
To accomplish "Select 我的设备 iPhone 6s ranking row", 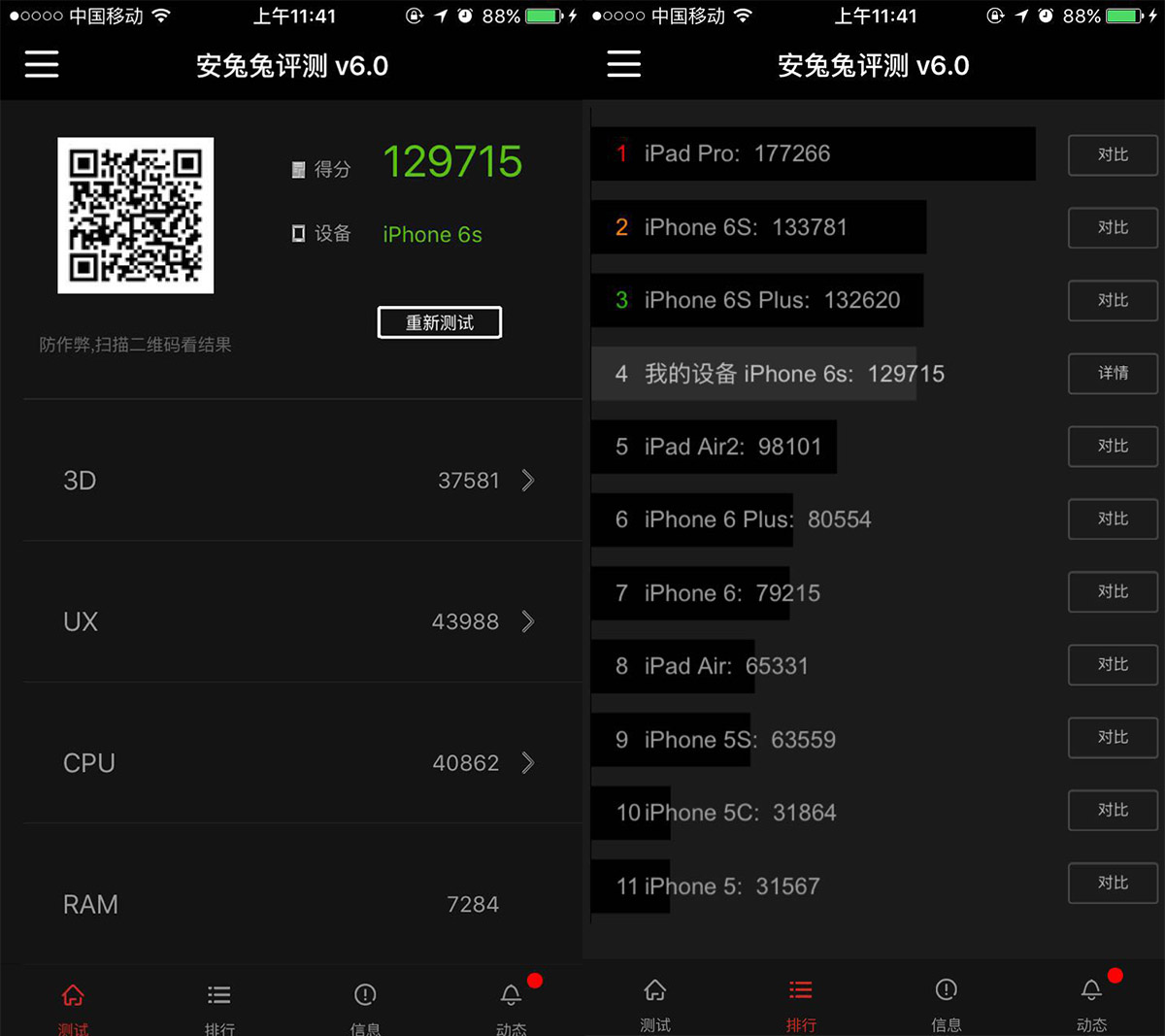I will point(768,374).
